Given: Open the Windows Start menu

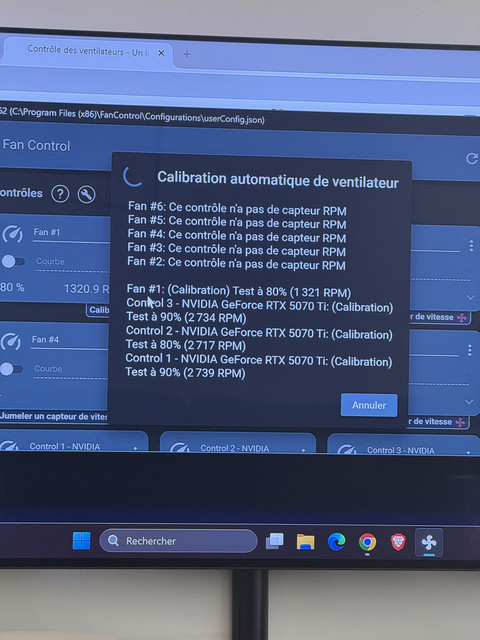Looking at the screenshot, I should click(x=82, y=541).
